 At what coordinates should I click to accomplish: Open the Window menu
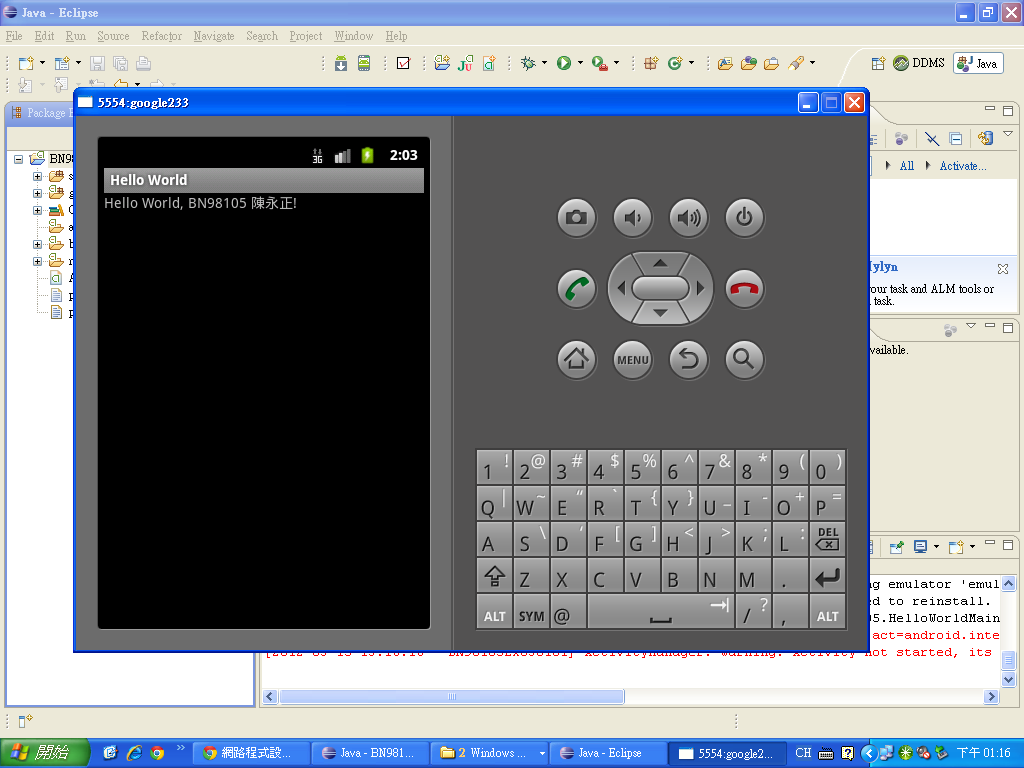point(353,36)
